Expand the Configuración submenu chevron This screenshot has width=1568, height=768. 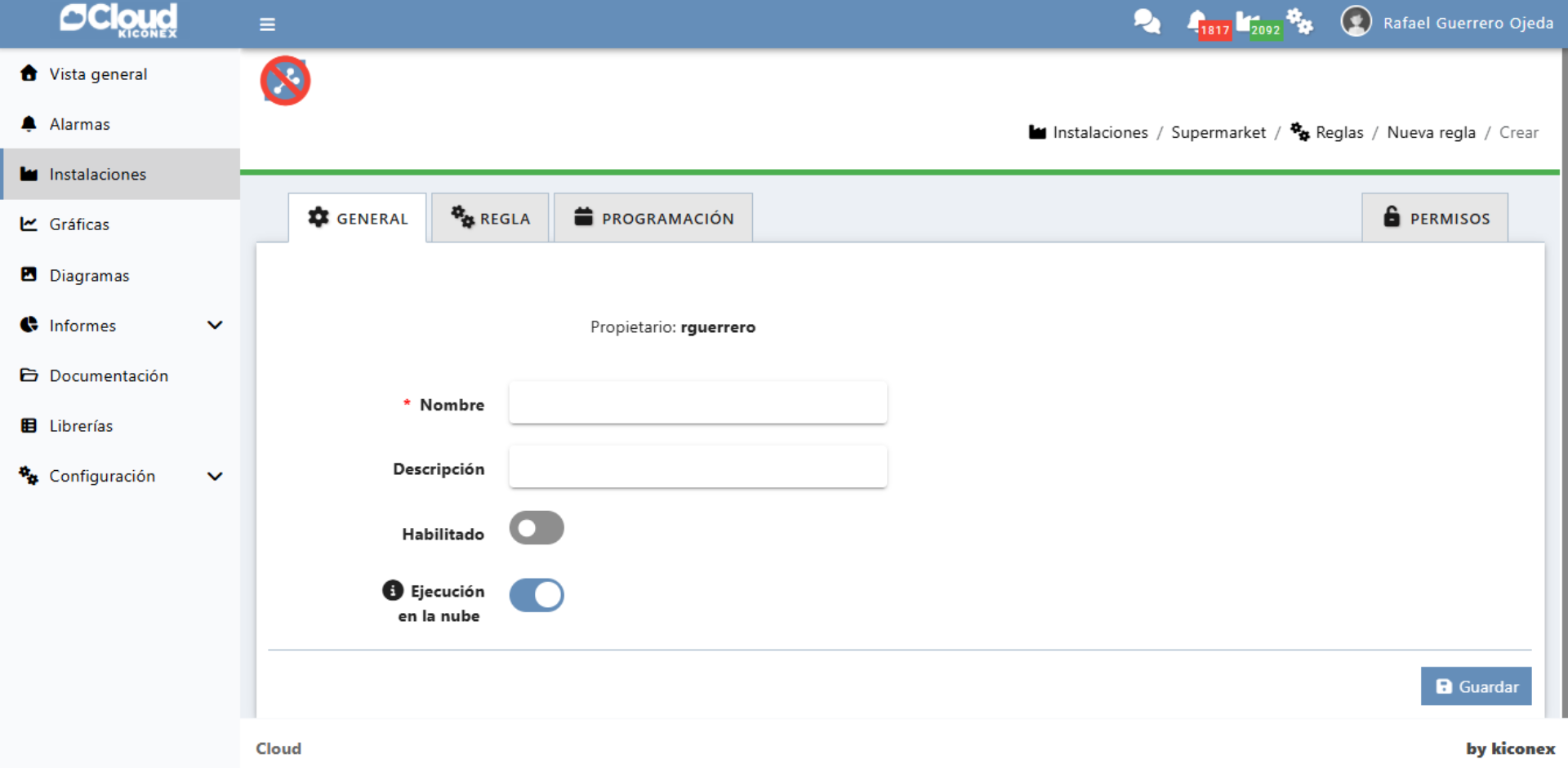point(215,477)
